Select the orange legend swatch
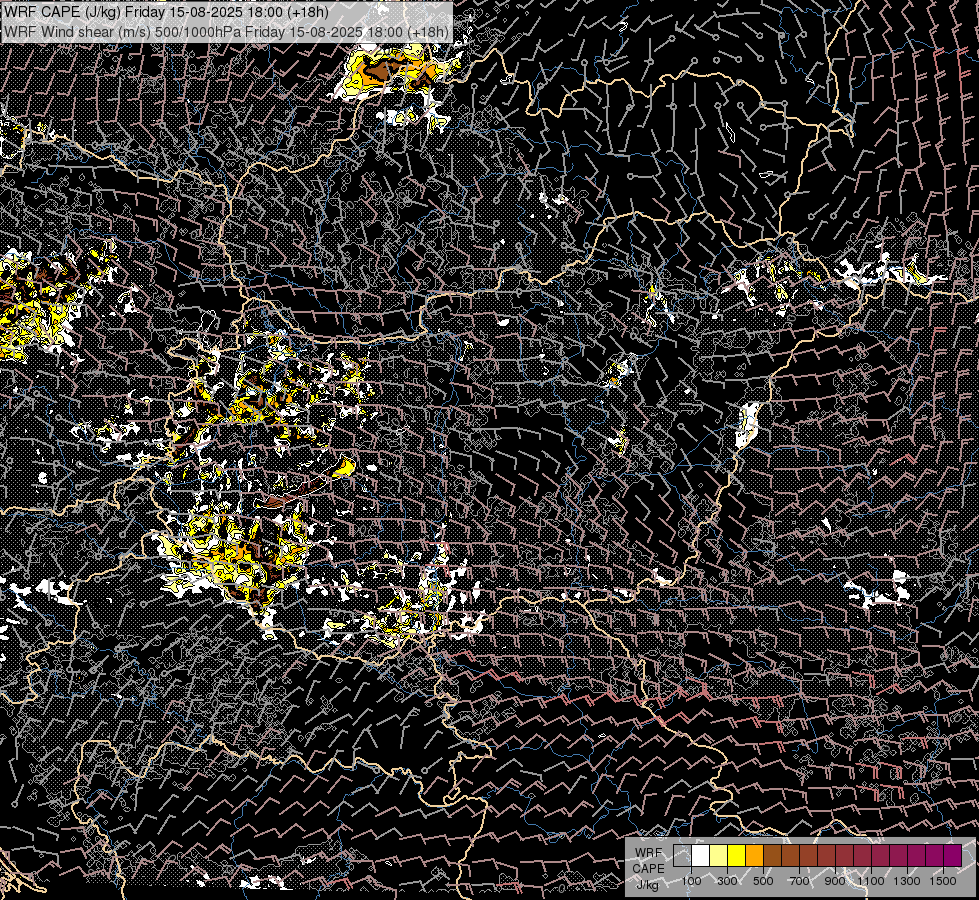This screenshot has height=900, width=979. tap(754, 855)
